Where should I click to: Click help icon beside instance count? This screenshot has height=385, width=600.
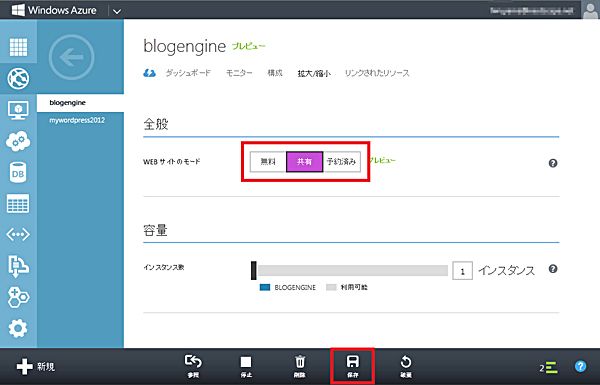(553, 269)
